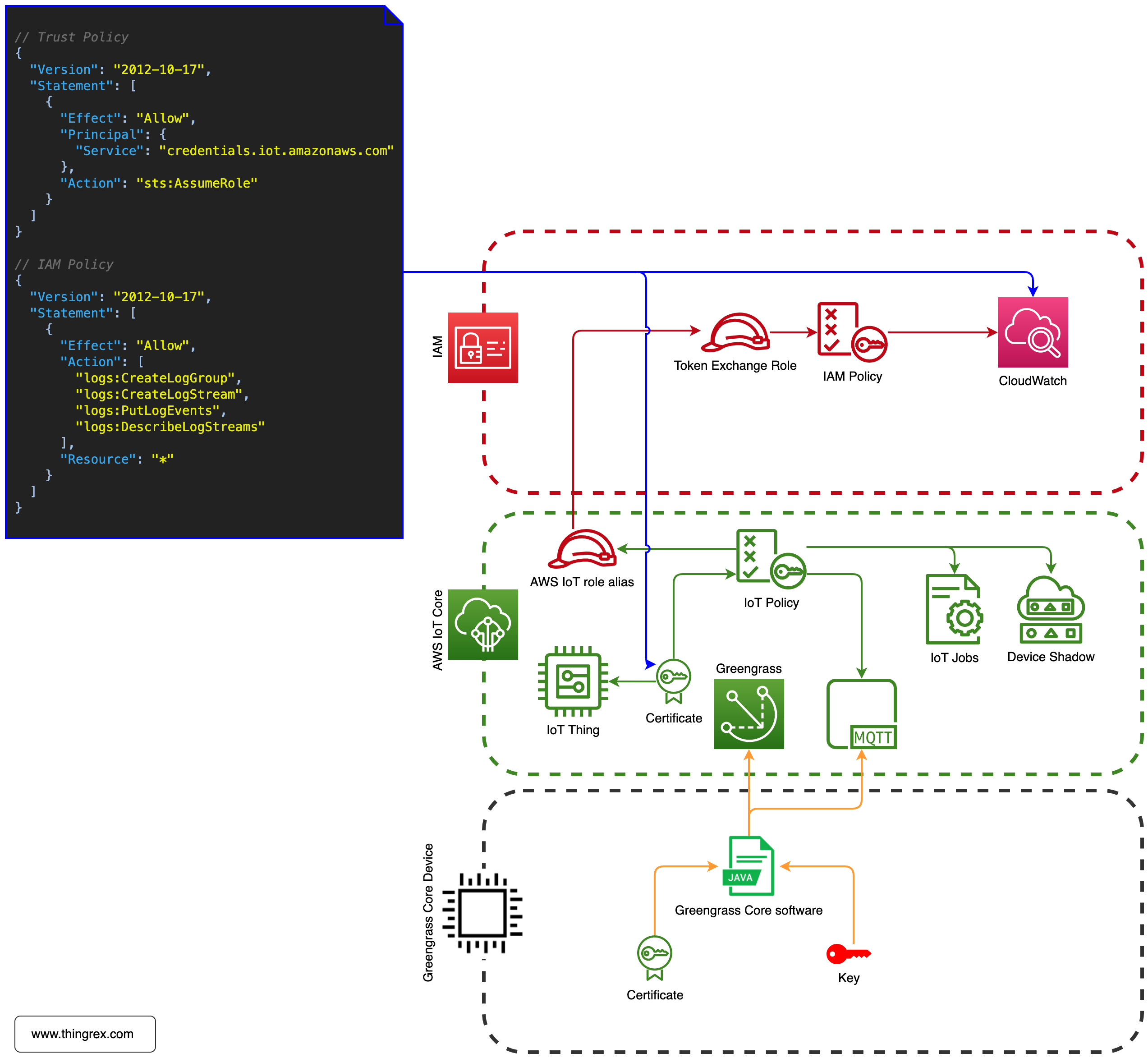Select the "// IAM Policy" comment line
Image resolution: width=1148 pixels, height=1058 pixels.
coord(64,264)
